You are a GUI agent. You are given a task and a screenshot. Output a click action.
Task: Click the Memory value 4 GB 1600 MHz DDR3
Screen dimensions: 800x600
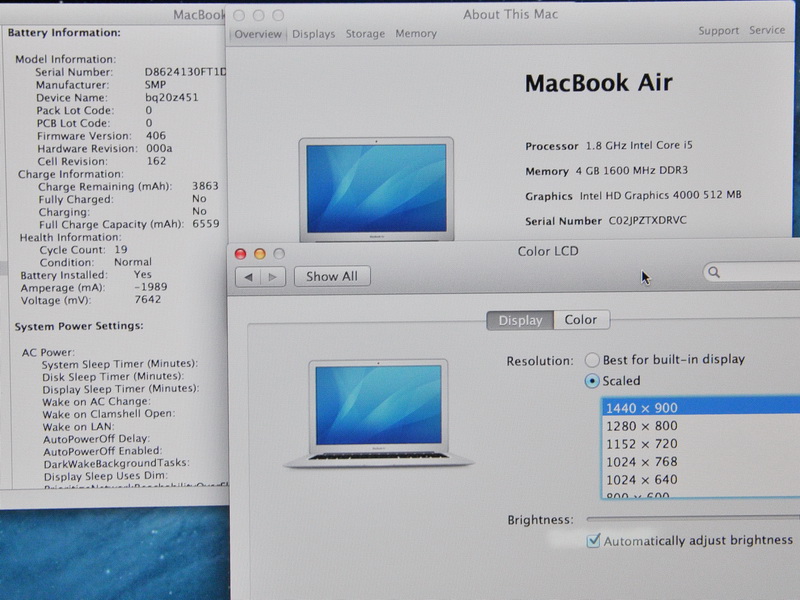tap(632, 170)
